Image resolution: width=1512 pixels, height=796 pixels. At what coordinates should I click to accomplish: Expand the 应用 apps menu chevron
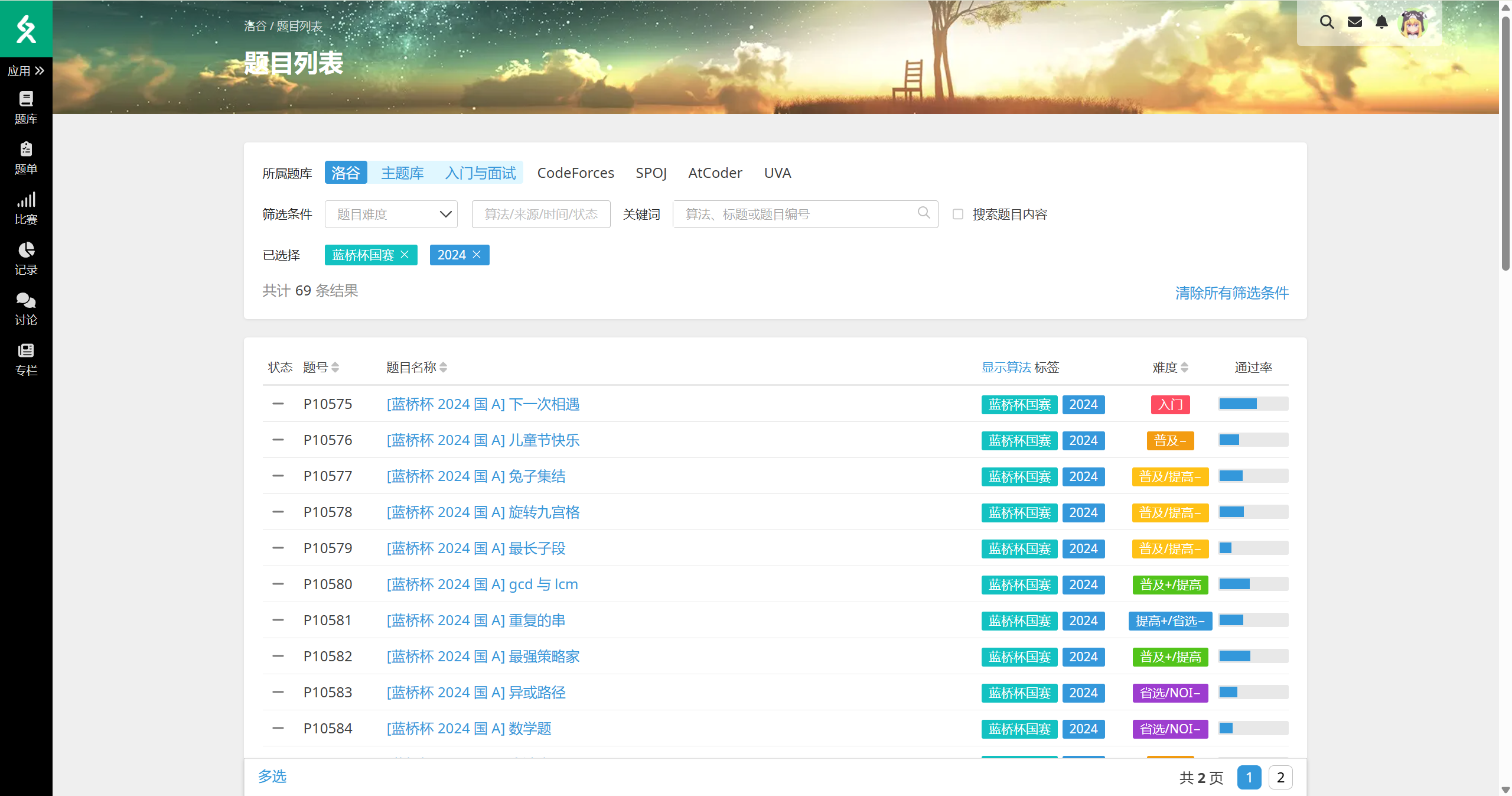coord(40,71)
